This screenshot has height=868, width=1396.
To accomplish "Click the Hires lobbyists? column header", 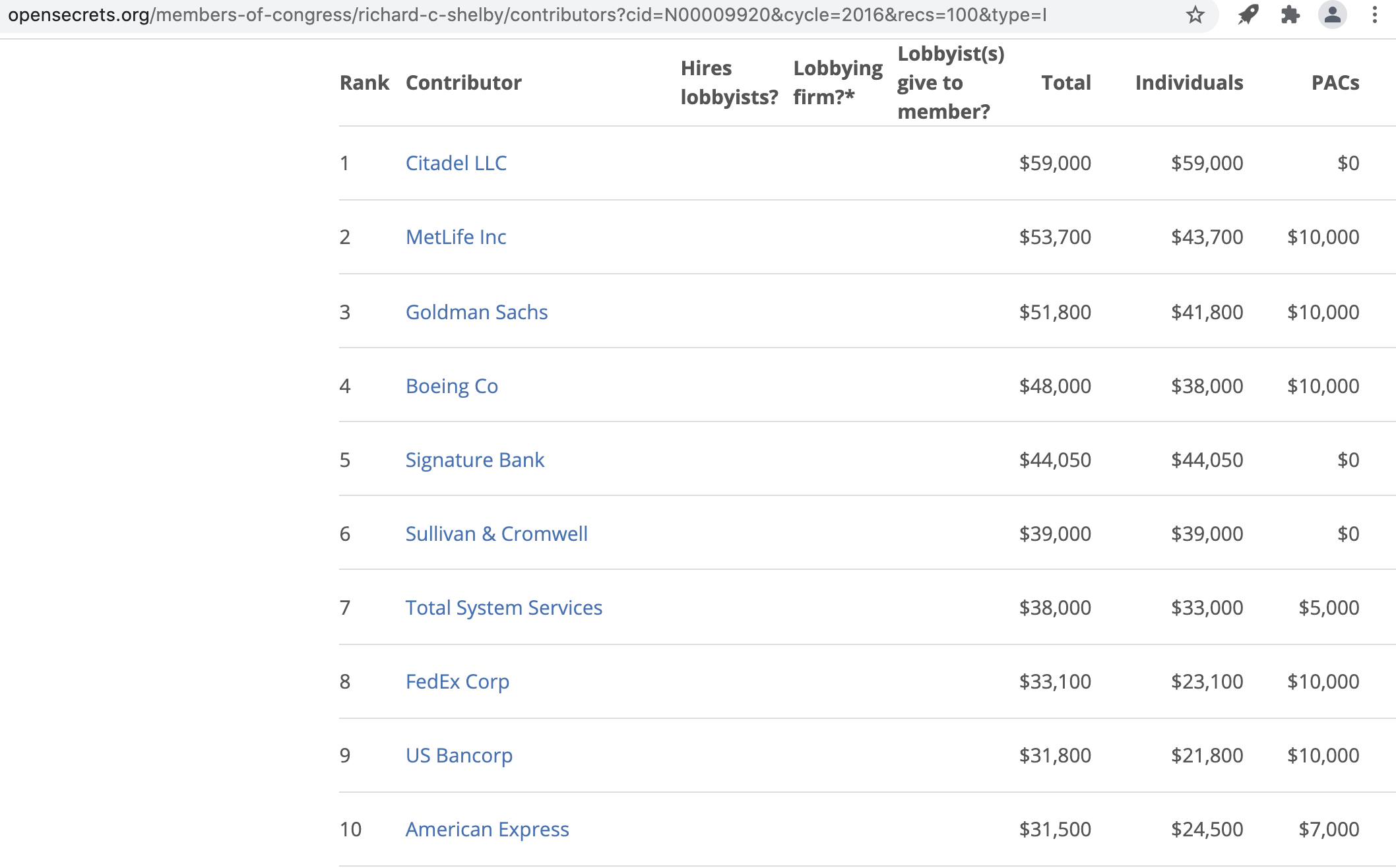I will click(729, 82).
